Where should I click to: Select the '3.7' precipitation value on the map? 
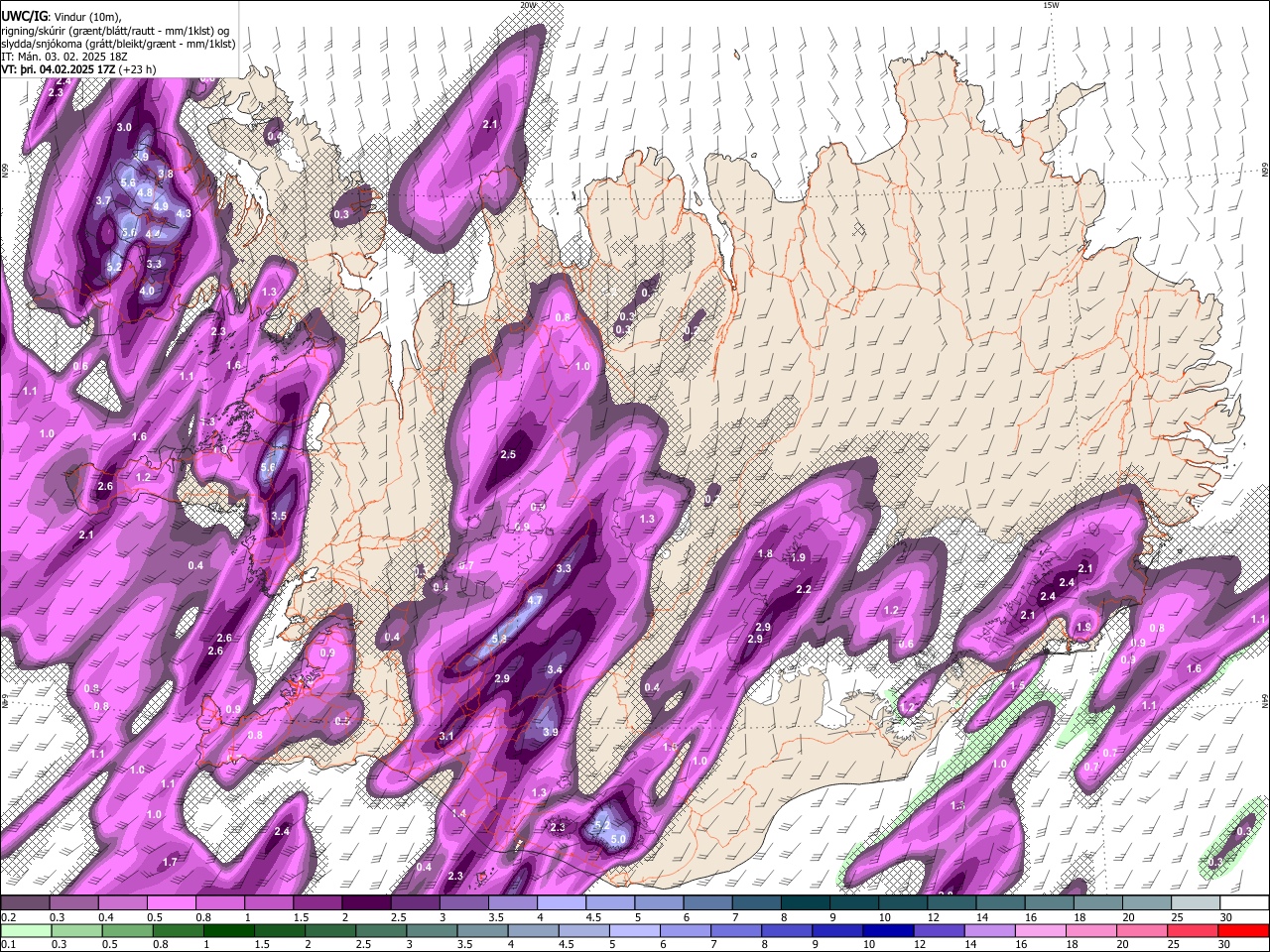tap(103, 200)
